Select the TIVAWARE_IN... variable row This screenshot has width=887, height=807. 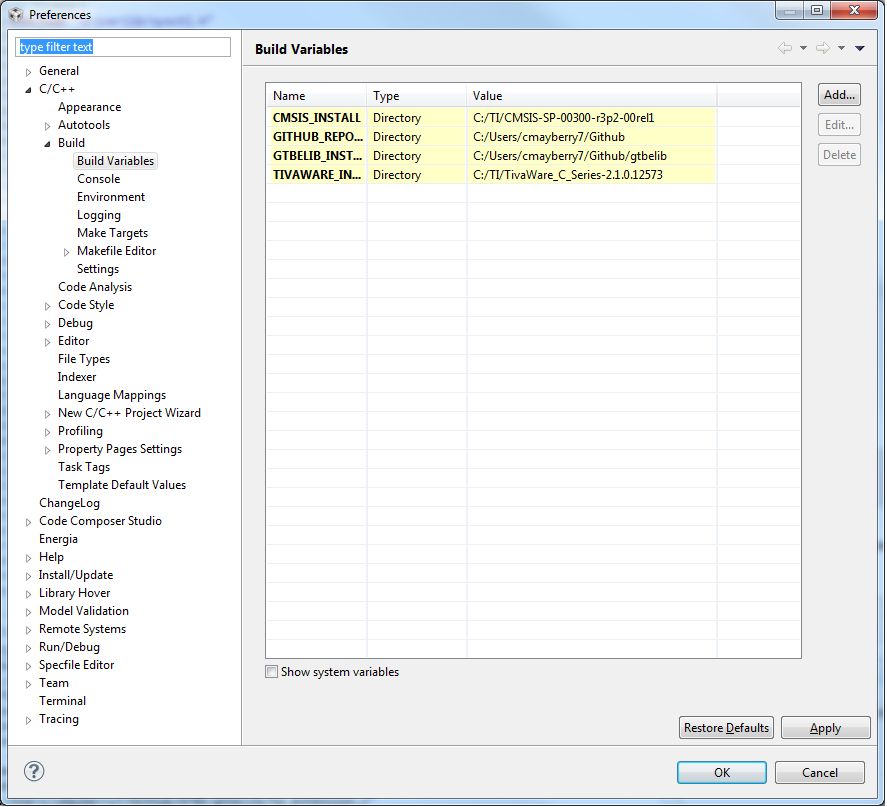(x=491, y=175)
